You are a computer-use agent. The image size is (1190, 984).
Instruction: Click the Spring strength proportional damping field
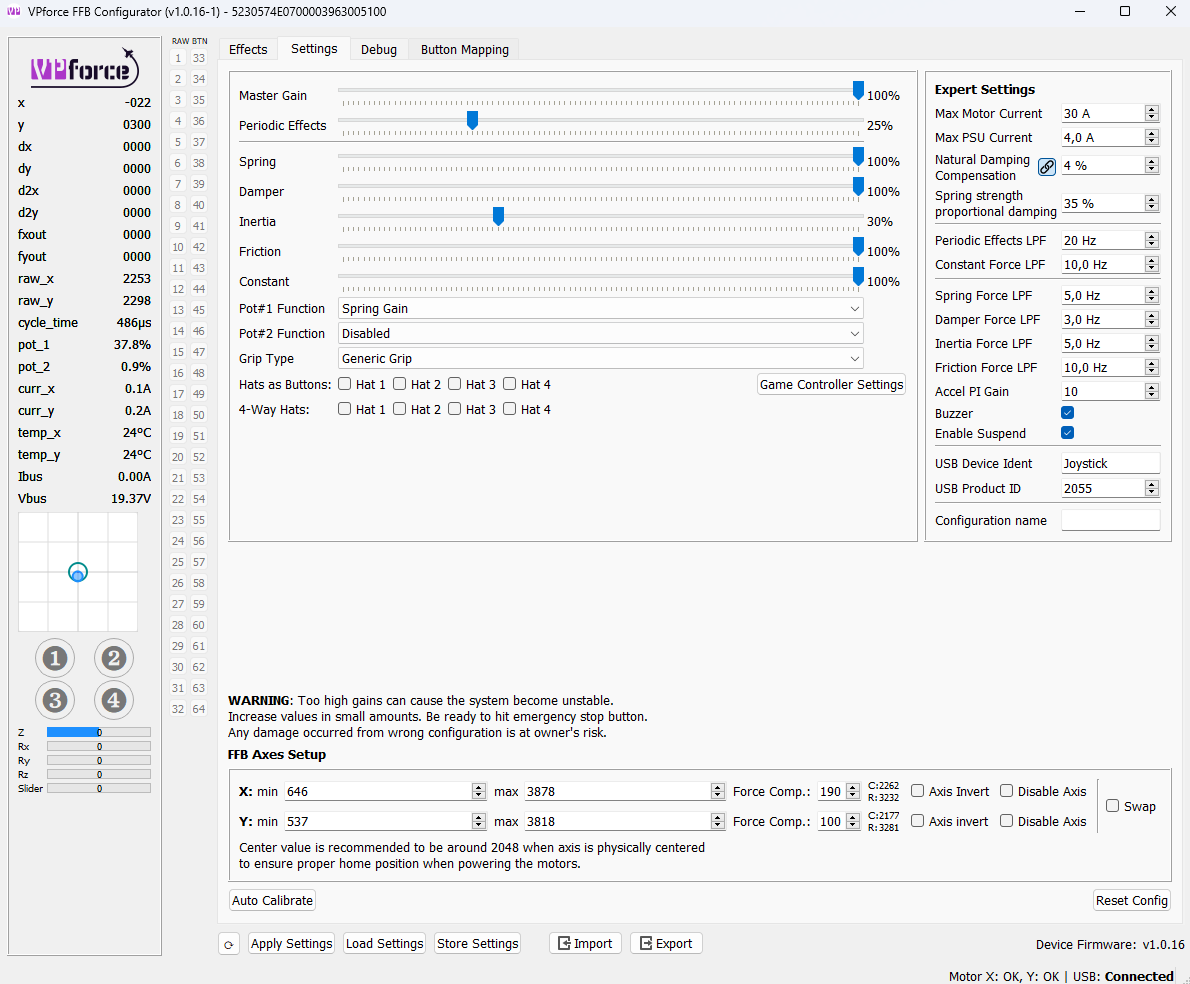tap(1103, 203)
